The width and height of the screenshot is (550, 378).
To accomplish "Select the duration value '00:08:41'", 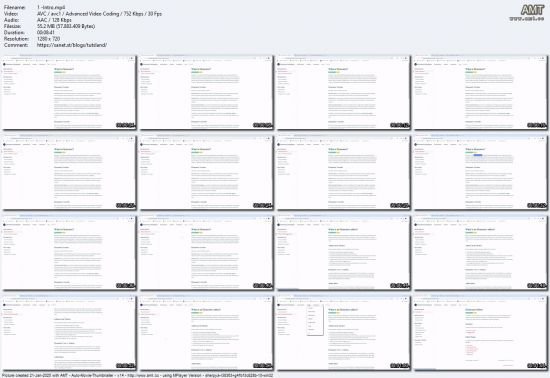I will point(46,33).
